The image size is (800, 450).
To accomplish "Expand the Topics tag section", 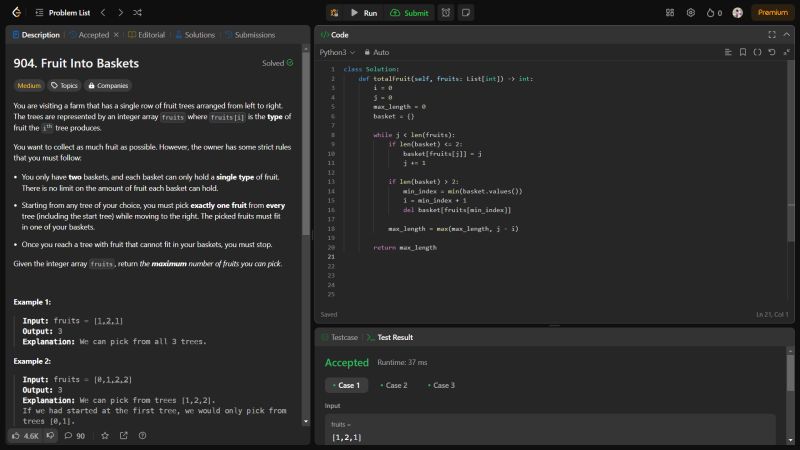I will (x=64, y=86).
